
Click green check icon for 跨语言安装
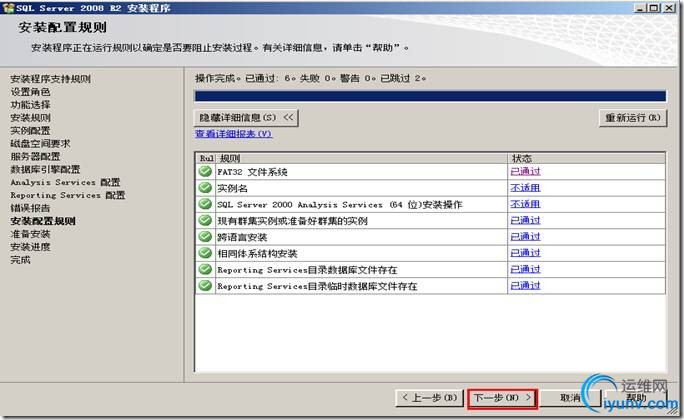(x=205, y=237)
